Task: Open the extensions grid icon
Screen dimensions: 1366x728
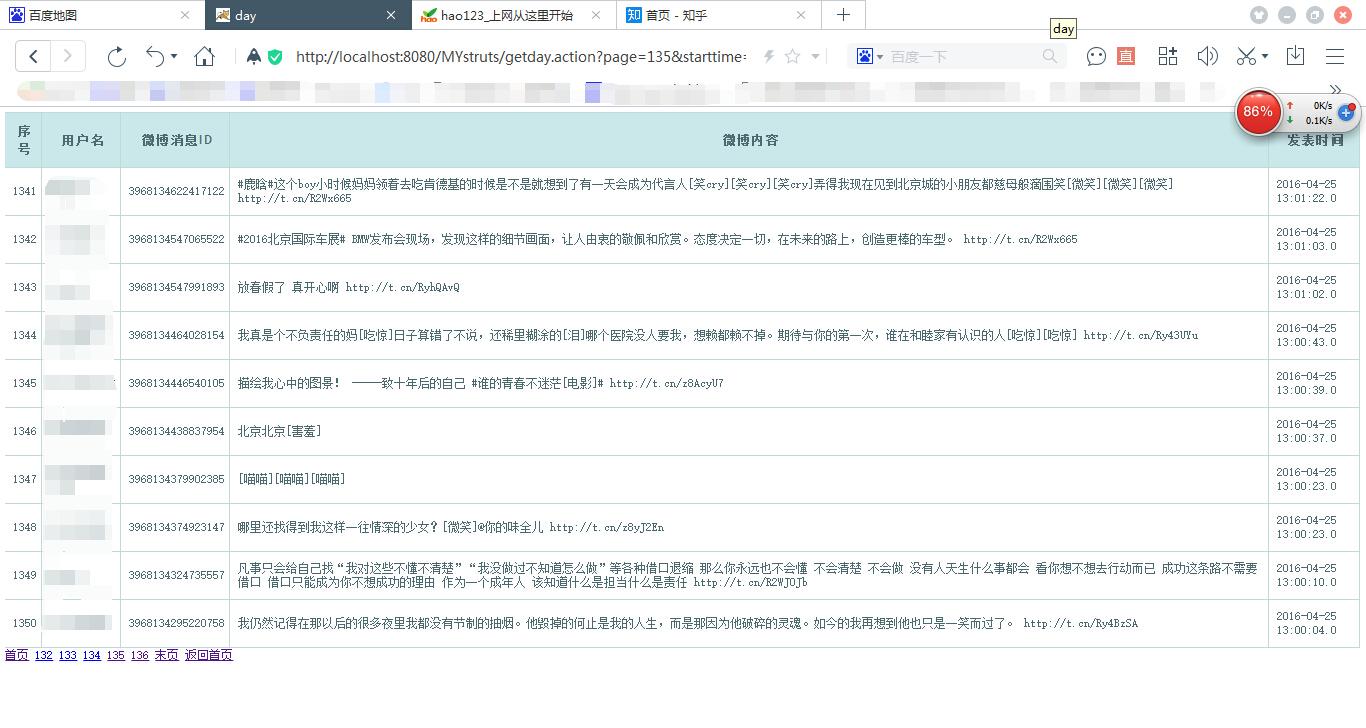Action: click(x=1166, y=56)
